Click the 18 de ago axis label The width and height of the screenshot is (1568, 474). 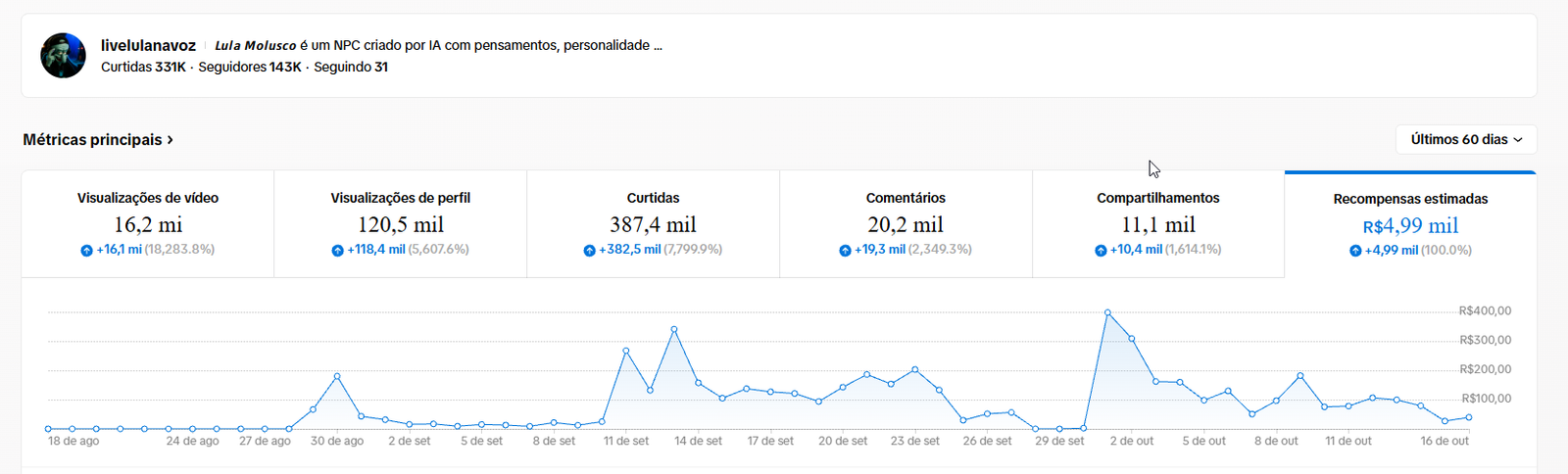coord(73,441)
